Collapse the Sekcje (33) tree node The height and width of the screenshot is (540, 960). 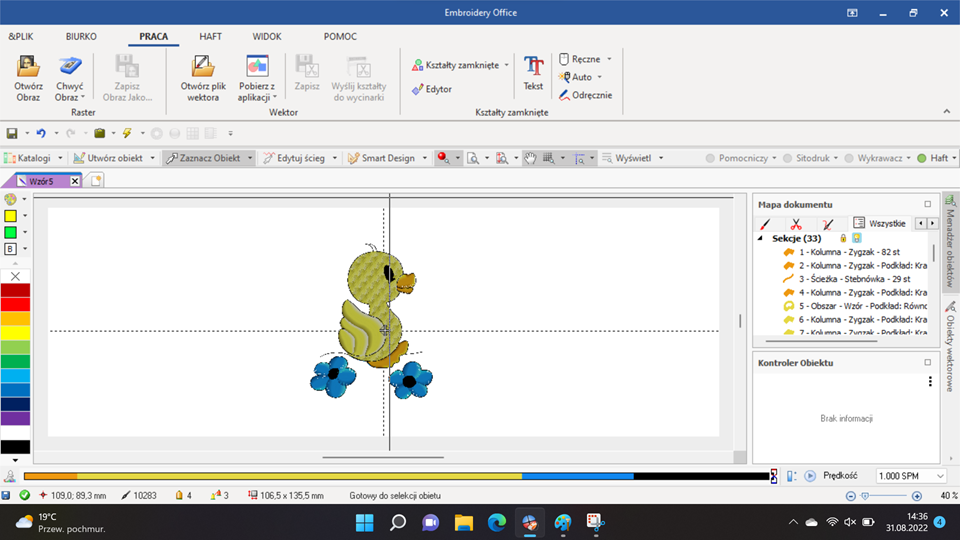point(761,239)
